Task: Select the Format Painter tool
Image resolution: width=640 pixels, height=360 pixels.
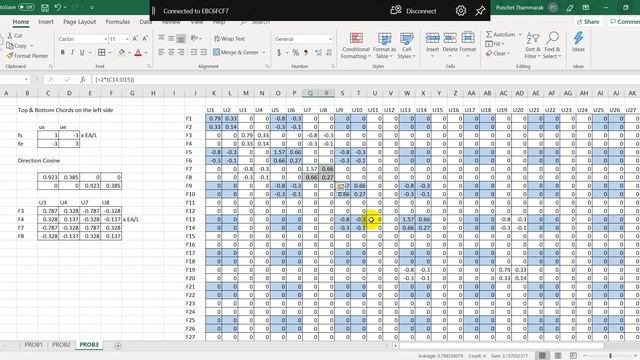Action: [x=27, y=56]
